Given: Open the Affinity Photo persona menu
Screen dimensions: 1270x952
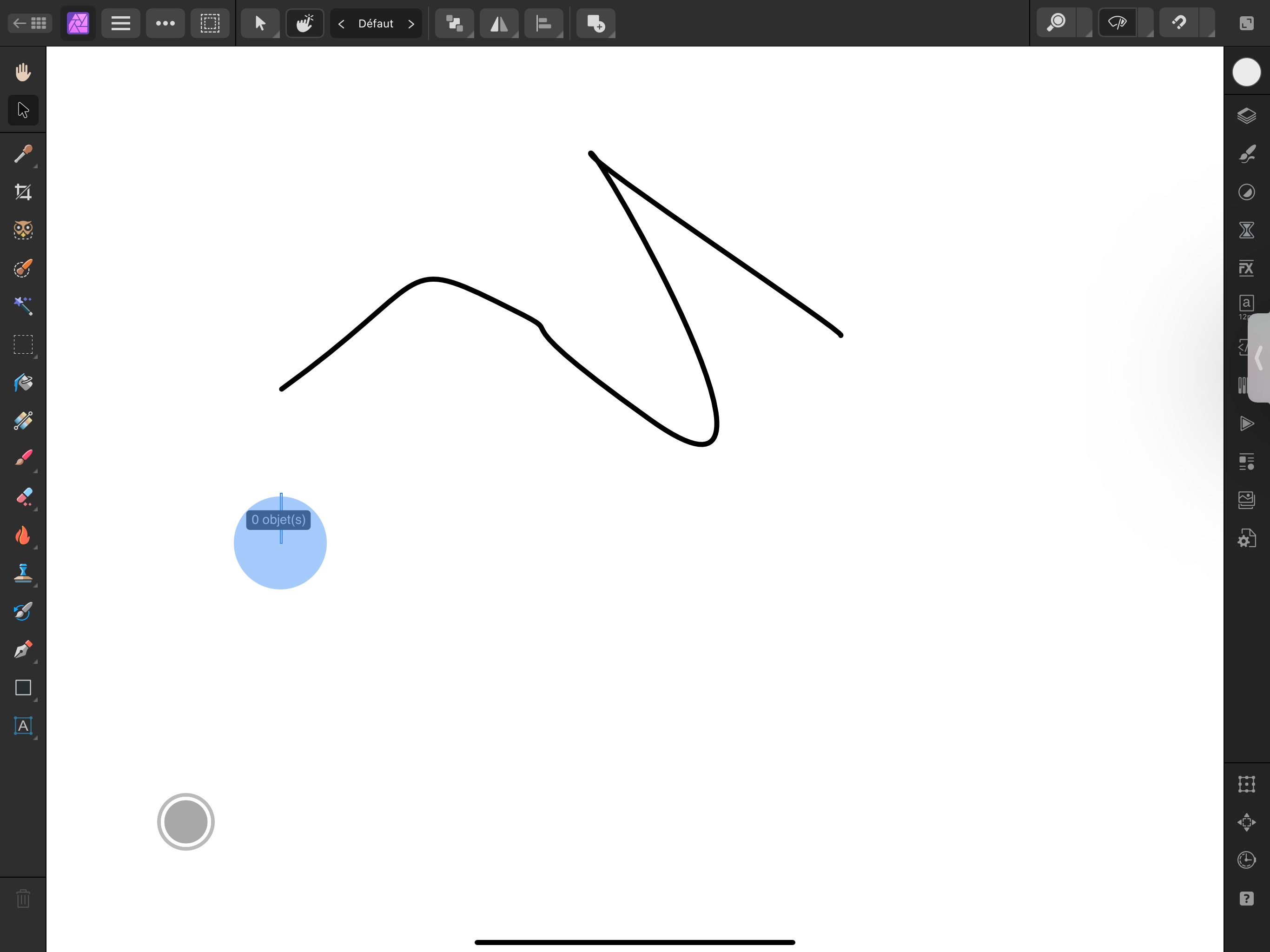Looking at the screenshot, I should pyautogui.click(x=78, y=23).
